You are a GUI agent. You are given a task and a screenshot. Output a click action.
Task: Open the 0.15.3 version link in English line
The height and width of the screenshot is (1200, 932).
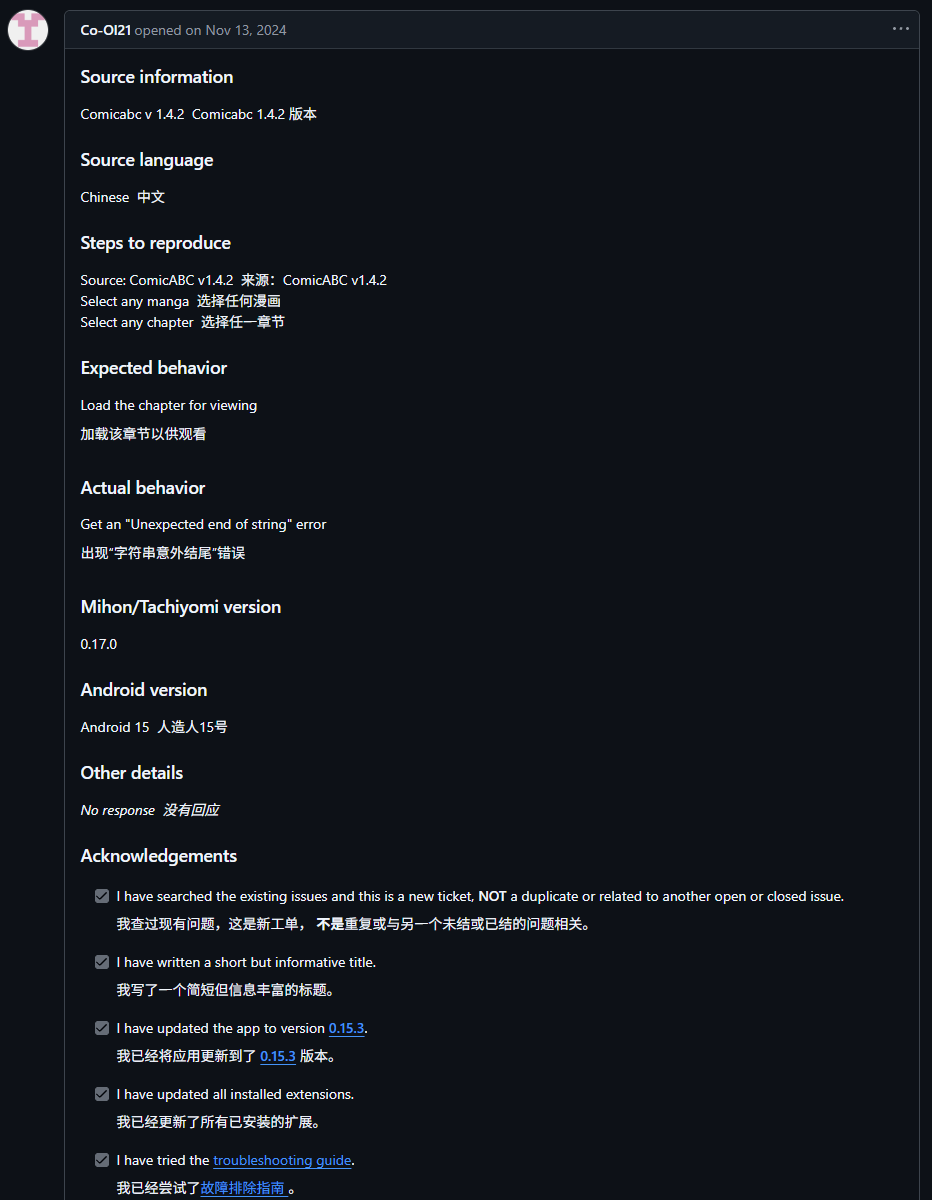pyautogui.click(x=346, y=1028)
